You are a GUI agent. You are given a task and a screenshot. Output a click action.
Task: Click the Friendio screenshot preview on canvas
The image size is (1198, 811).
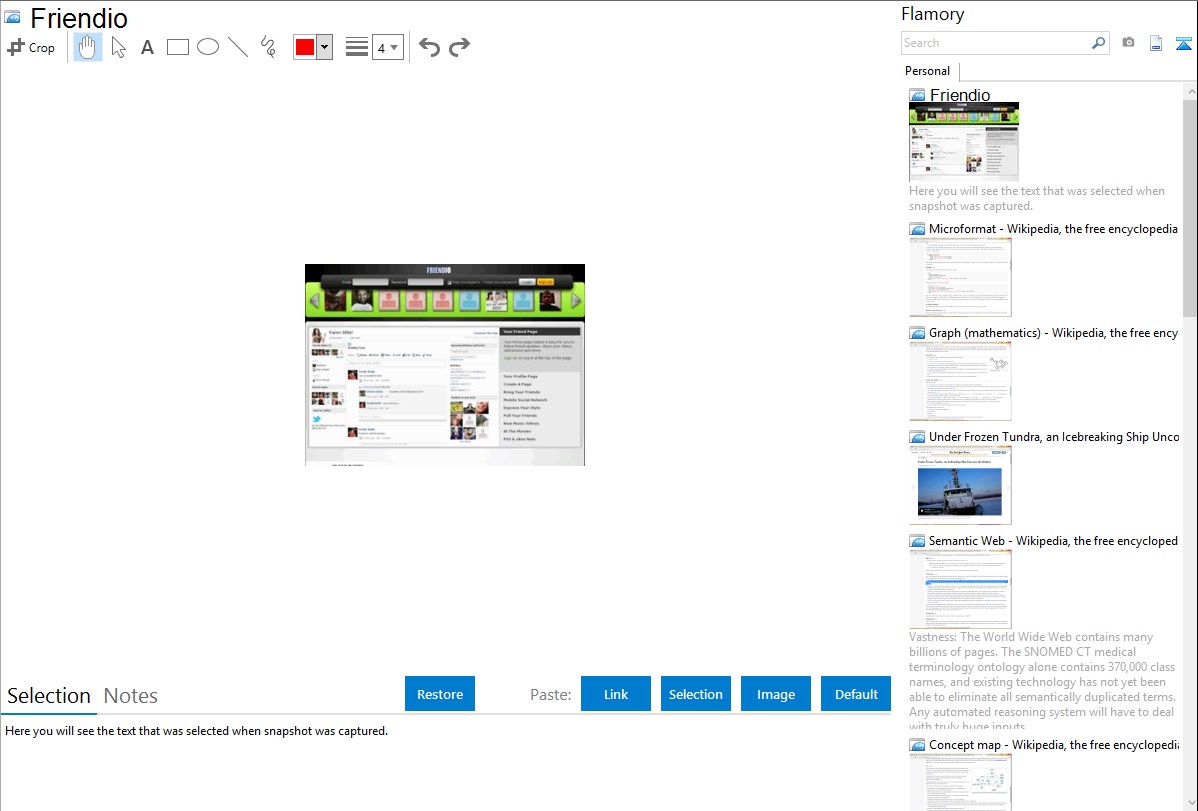coord(445,365)
